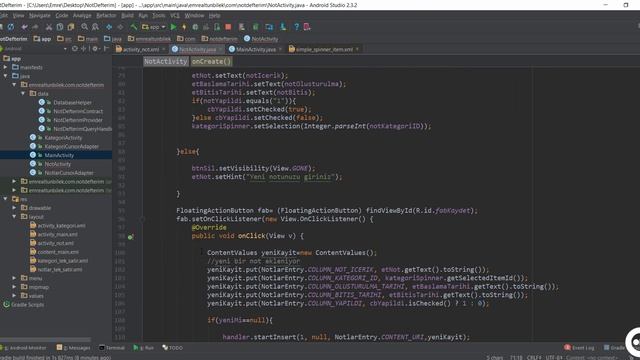Click the Instant Run lightning icon
The width and height of the screenshot is (640, 360).
click(184, 27)
